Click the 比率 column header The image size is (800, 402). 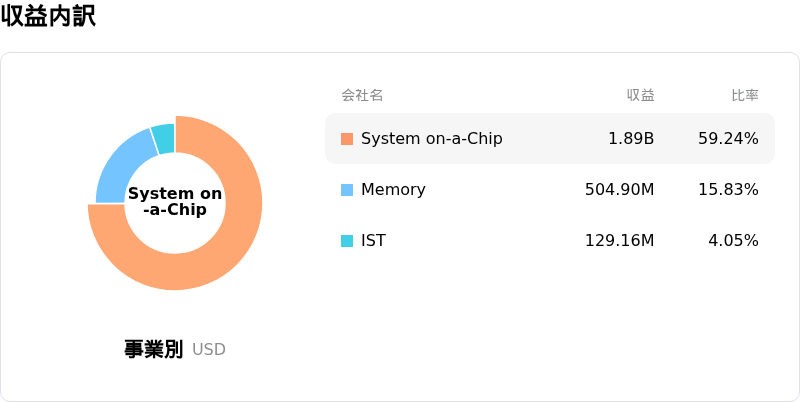click(x=745, y=95)
